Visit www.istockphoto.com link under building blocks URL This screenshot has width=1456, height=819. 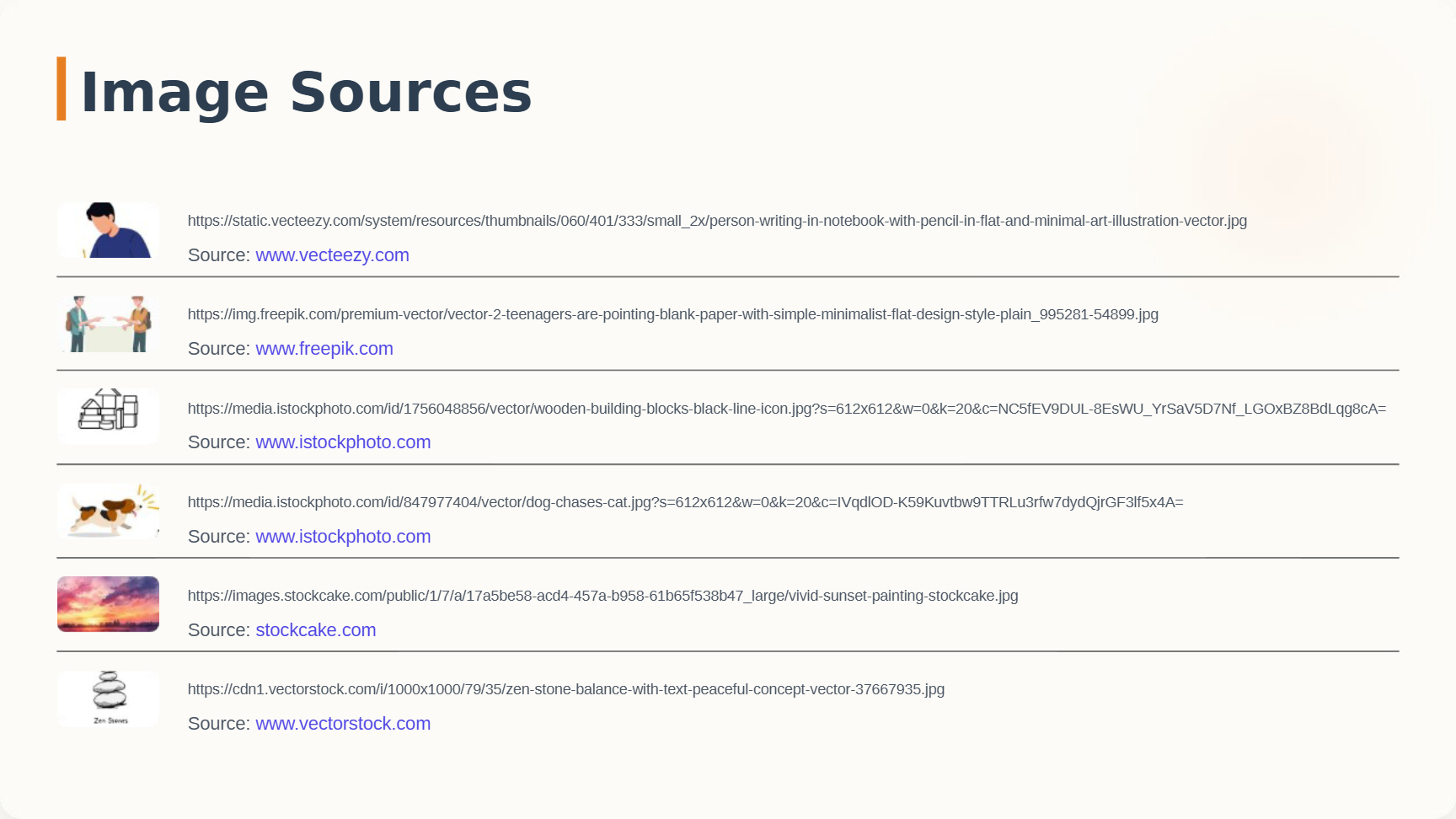343,442
